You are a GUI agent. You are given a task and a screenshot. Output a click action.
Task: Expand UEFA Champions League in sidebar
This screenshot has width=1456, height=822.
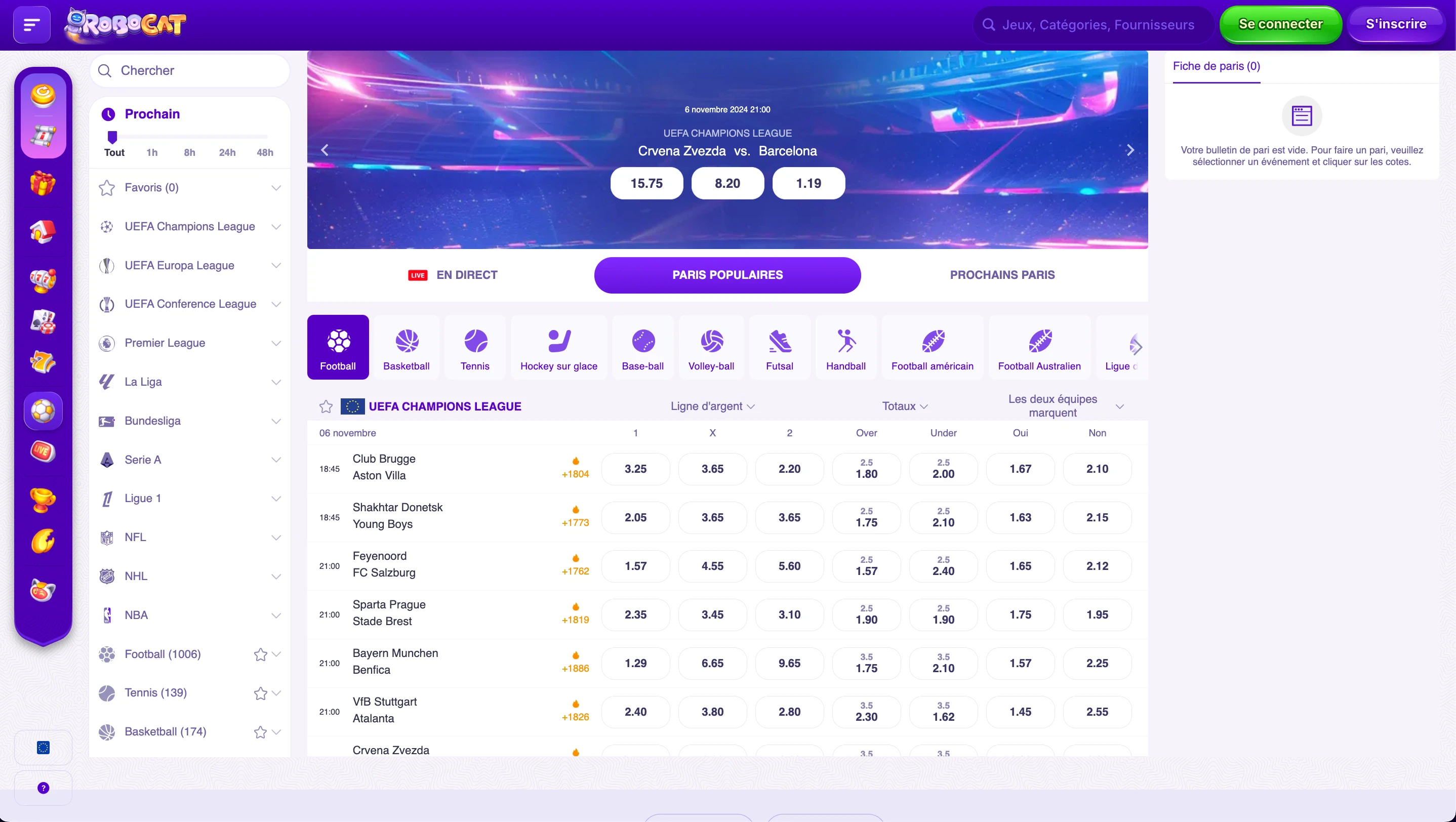(x=190, y=227)
